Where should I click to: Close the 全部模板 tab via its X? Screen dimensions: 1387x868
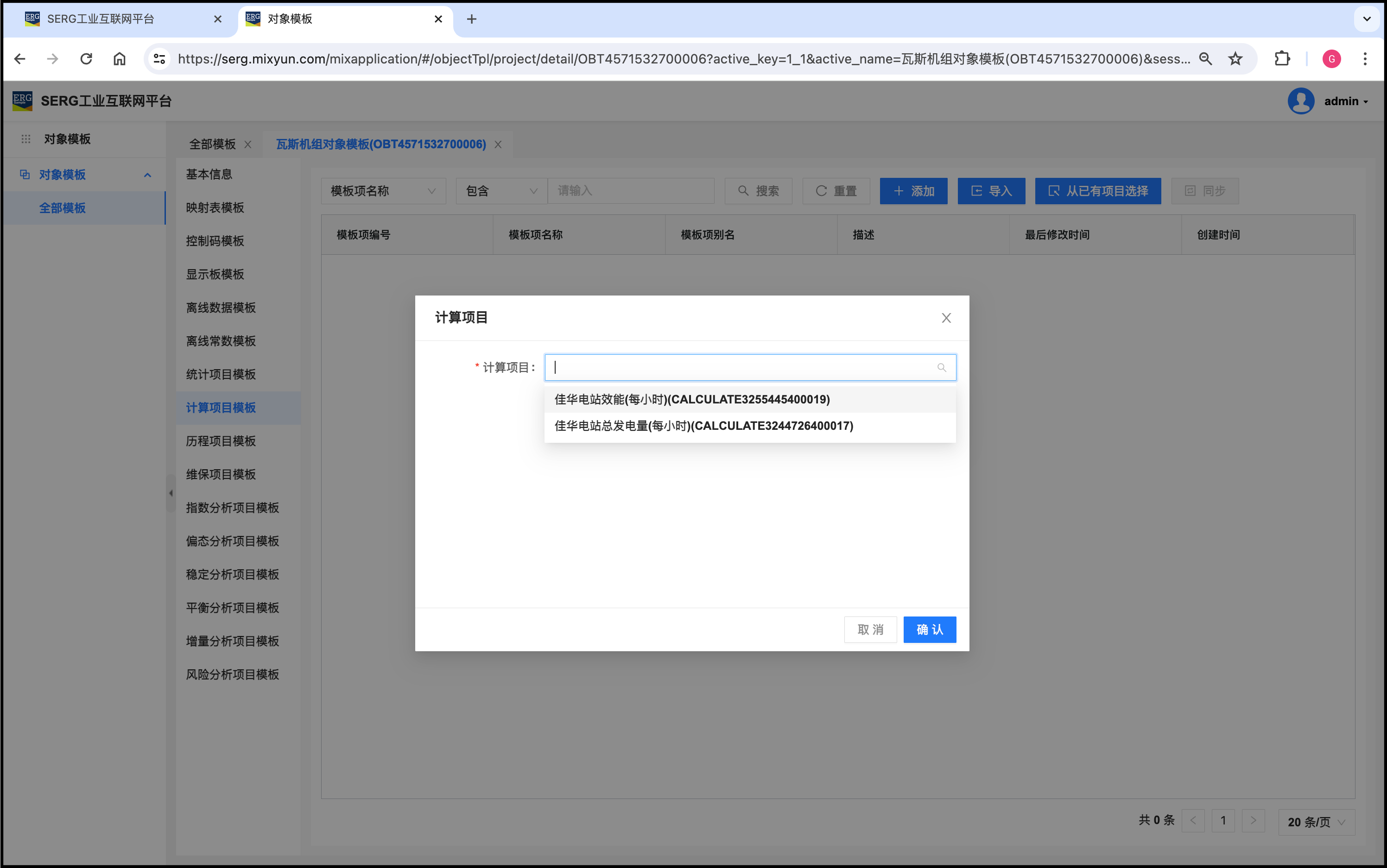pyautogui.click(x=248, y=145)
